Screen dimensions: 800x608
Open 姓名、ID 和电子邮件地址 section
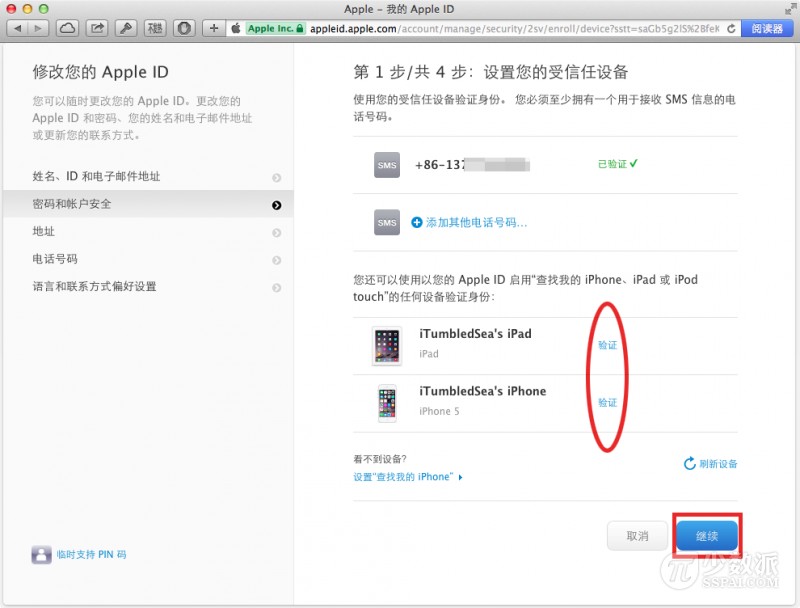[x=148, y=176]
